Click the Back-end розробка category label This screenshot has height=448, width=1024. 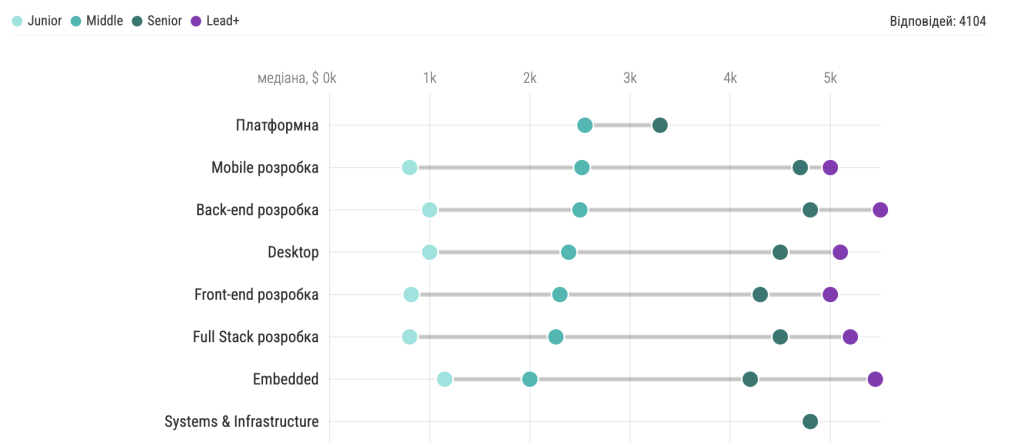coord(257,210)
